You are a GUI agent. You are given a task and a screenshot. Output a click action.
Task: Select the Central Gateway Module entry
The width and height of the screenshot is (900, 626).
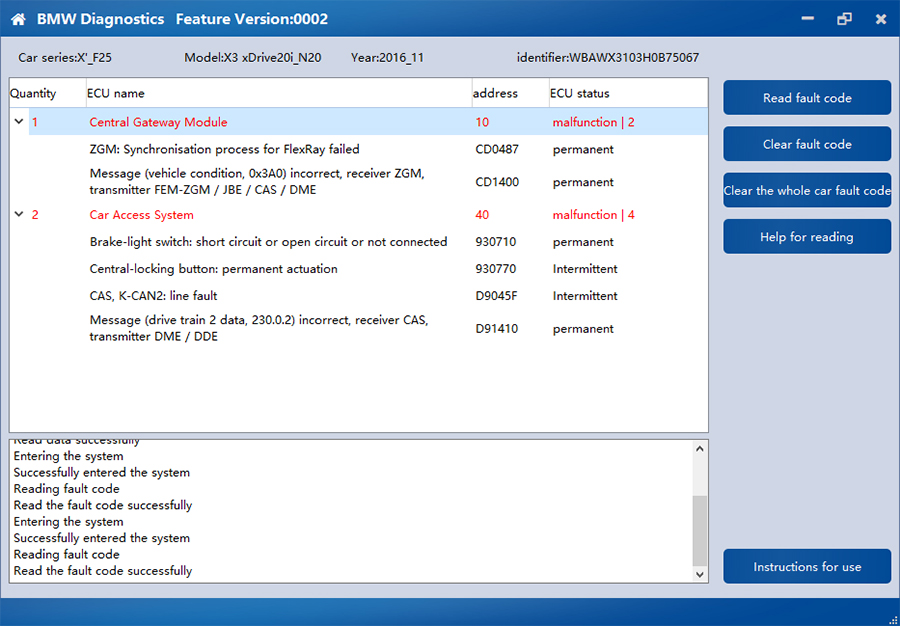point(158,122)
